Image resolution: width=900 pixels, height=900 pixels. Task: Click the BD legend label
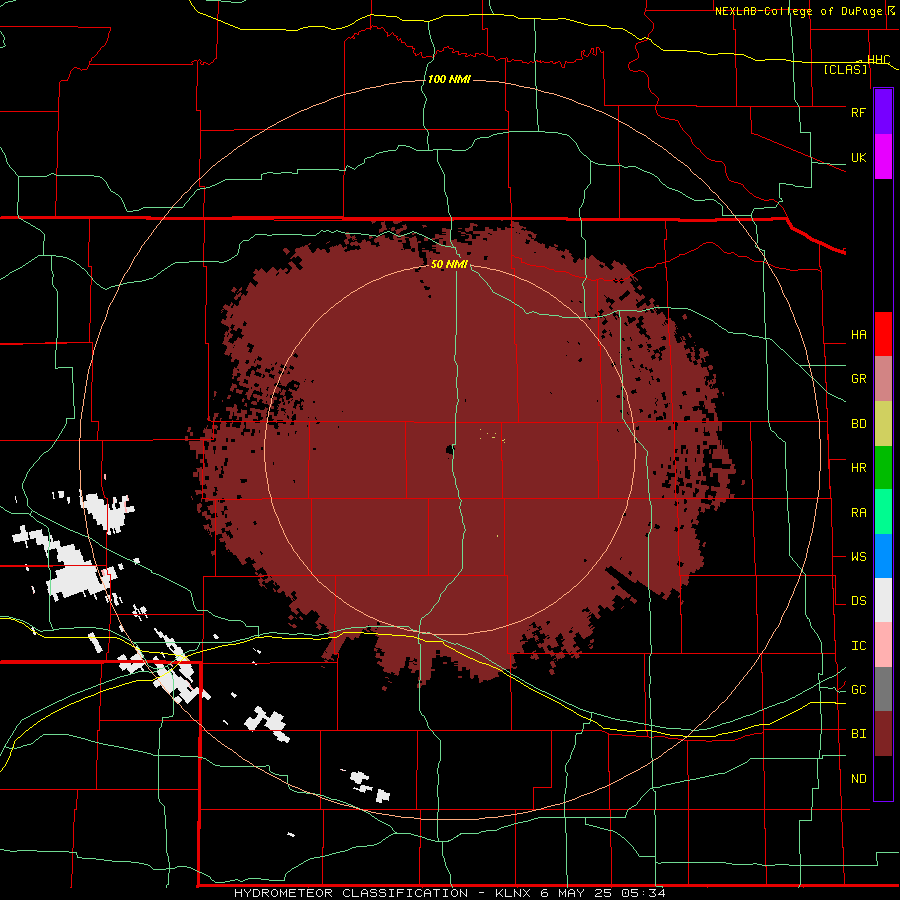(x=859, y=424)
